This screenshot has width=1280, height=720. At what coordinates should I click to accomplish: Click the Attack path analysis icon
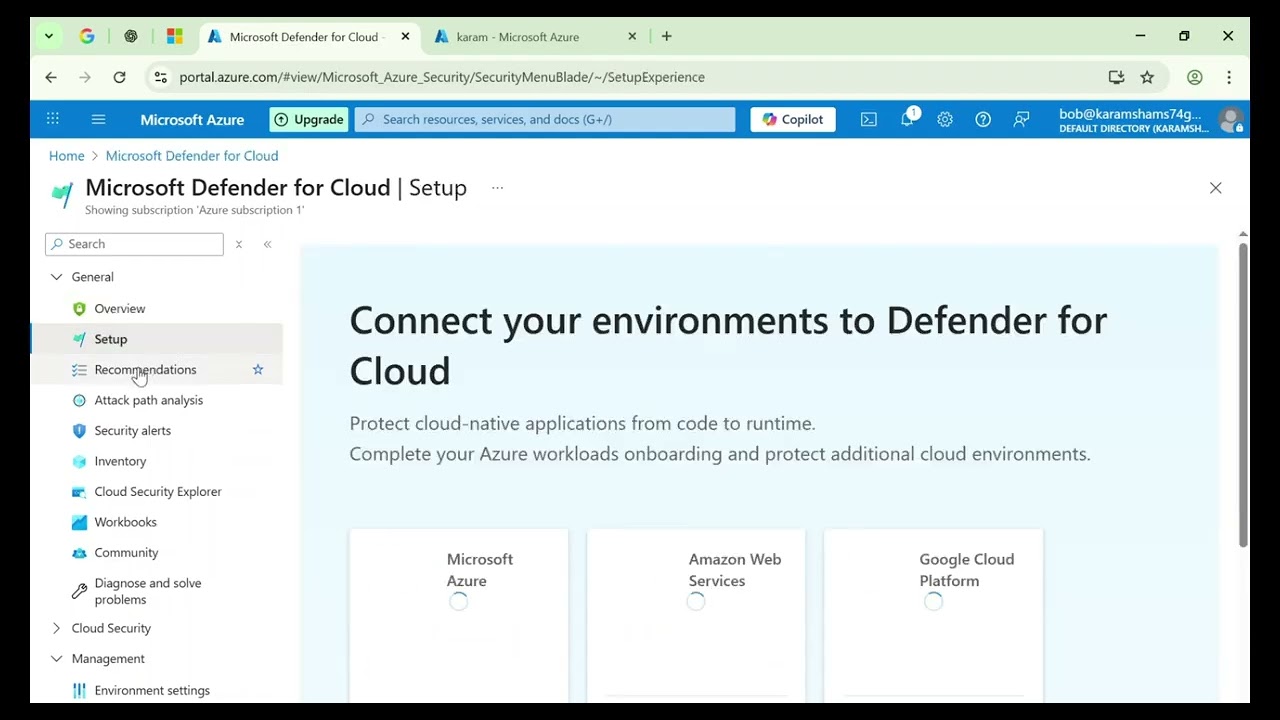coord(79,400)
